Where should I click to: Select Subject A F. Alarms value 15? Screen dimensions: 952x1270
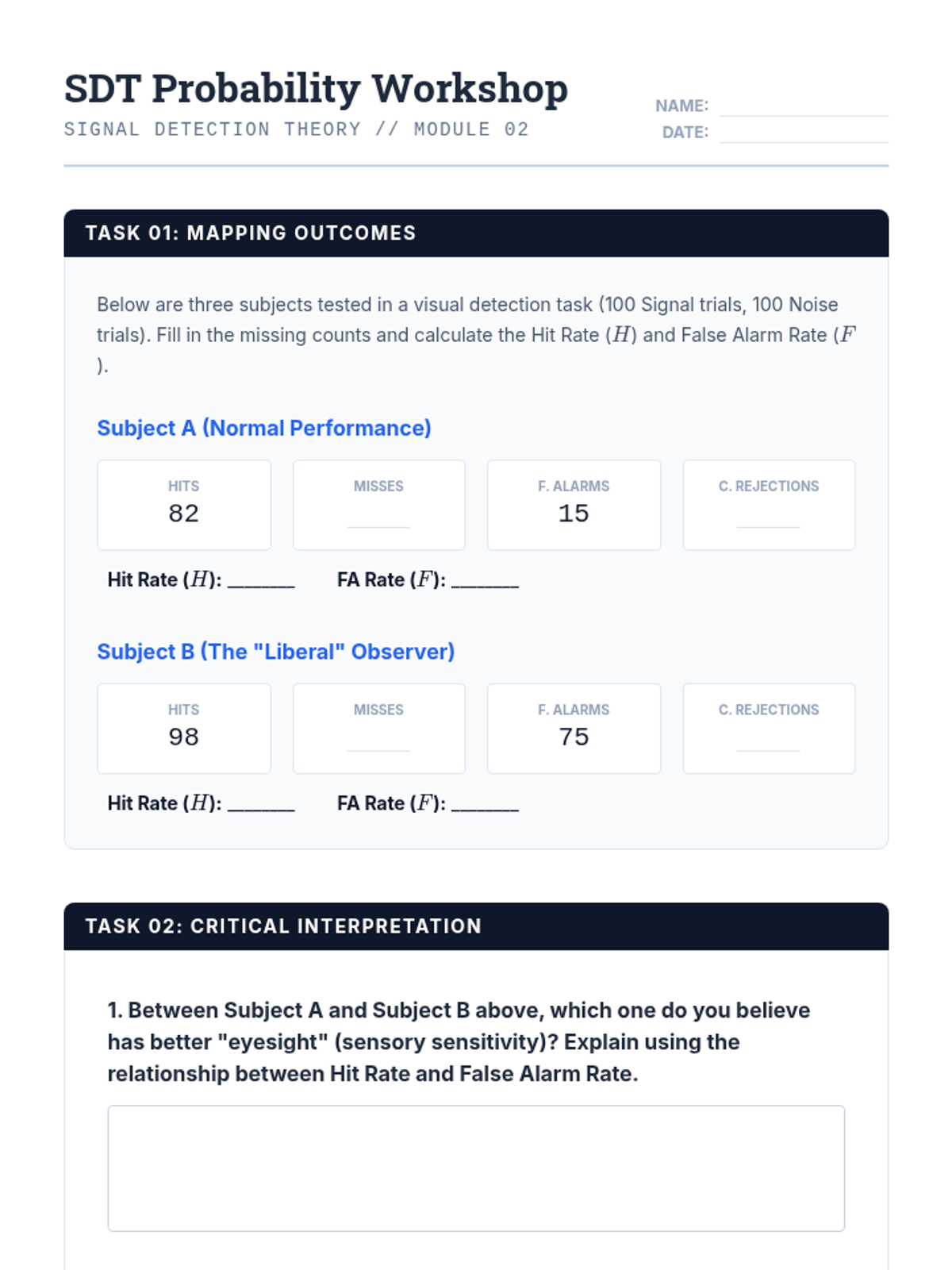574,514
